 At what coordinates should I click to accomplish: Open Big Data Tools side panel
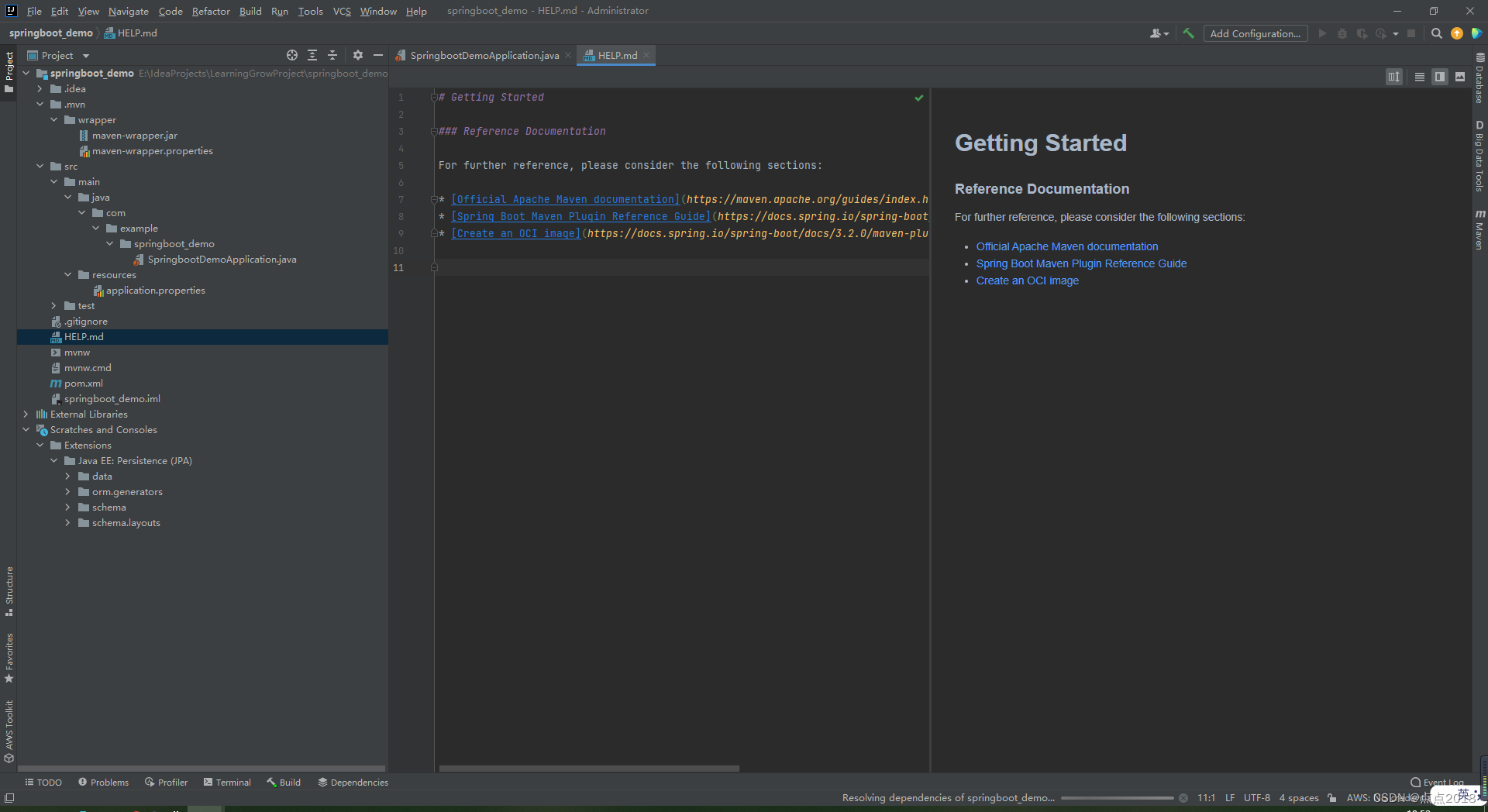click(1479, 157)
